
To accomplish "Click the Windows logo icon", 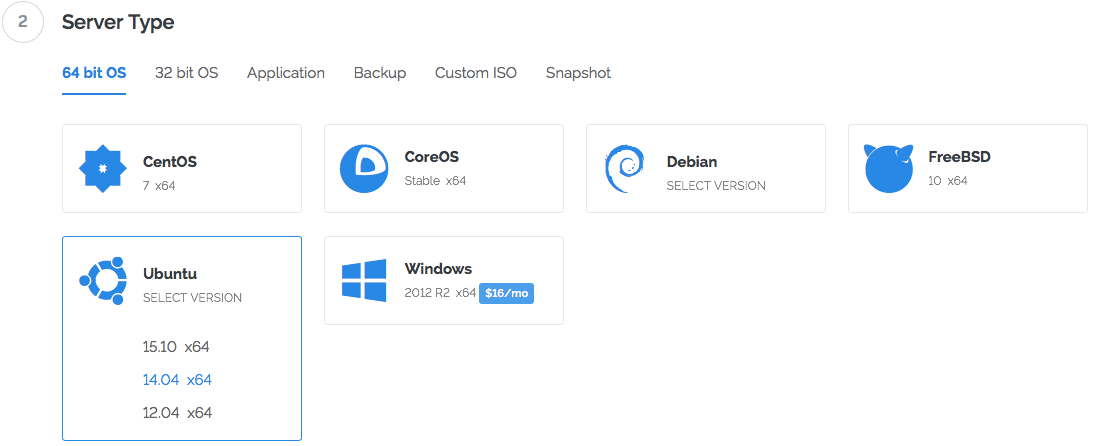I will [364, 280].
